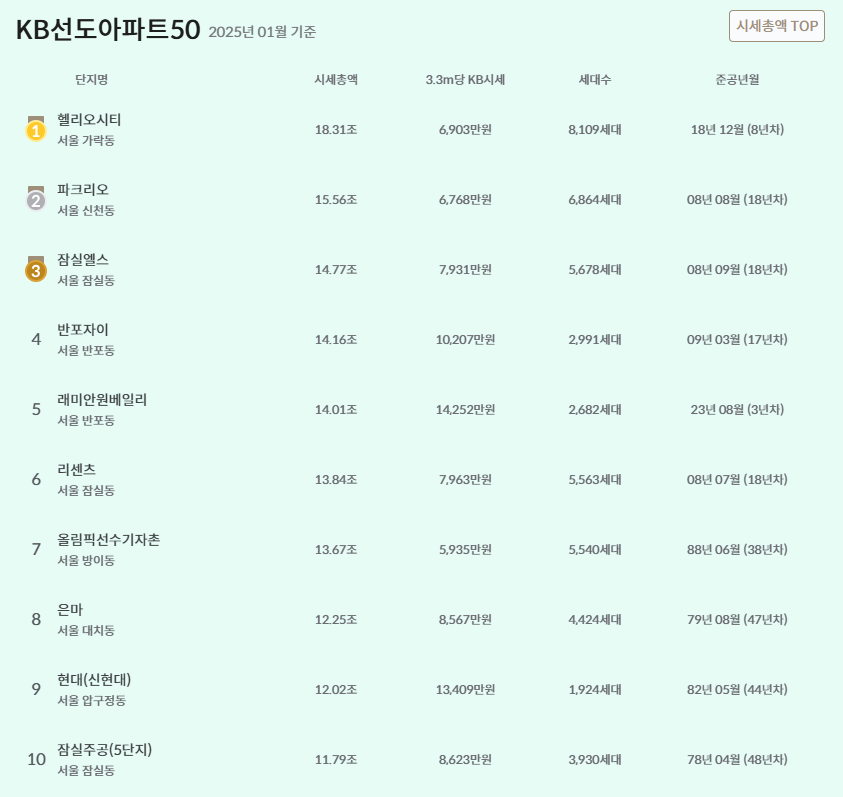Click the 준공년월 column header
The height and width of the screenshot is (797, 843).
coord(737,80)
